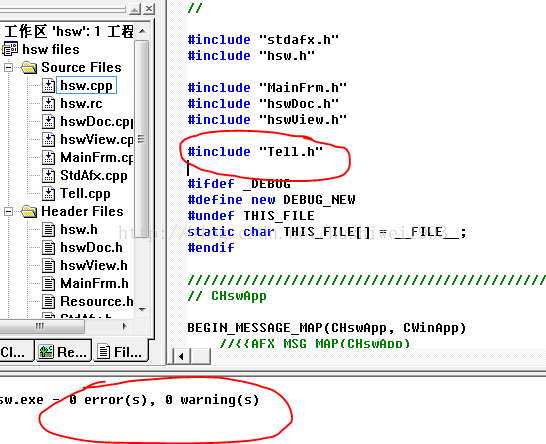This screenshot has height=444, width=546.
Task: Click the // CHswApp comment line
Action: [x=227, y=296]
